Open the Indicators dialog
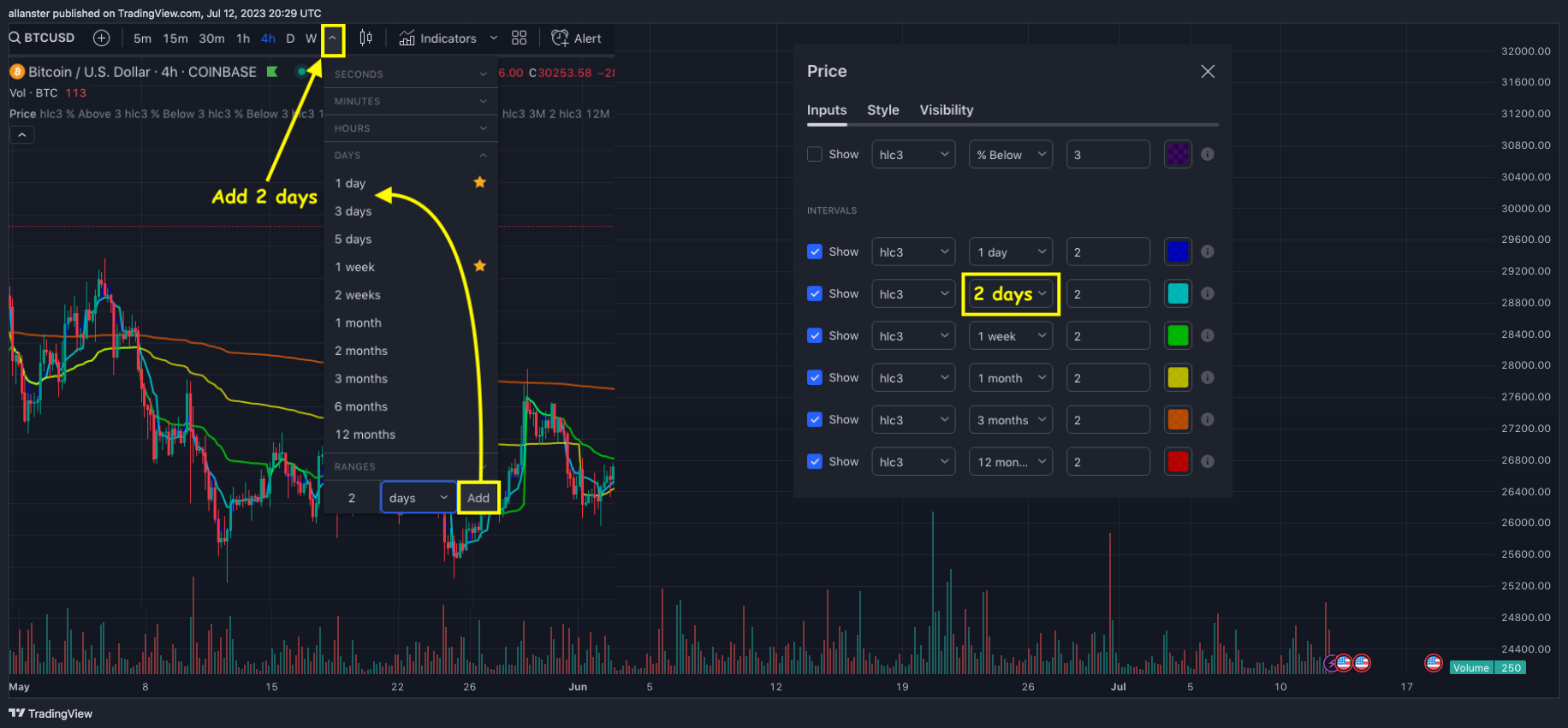Viewport: 1568px width, 728px height. point(438,38)
